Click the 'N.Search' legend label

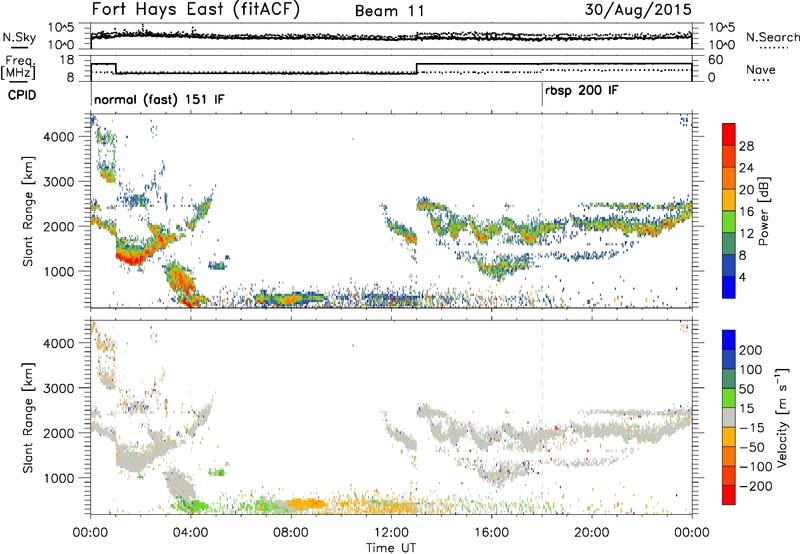tap(772, 37)
